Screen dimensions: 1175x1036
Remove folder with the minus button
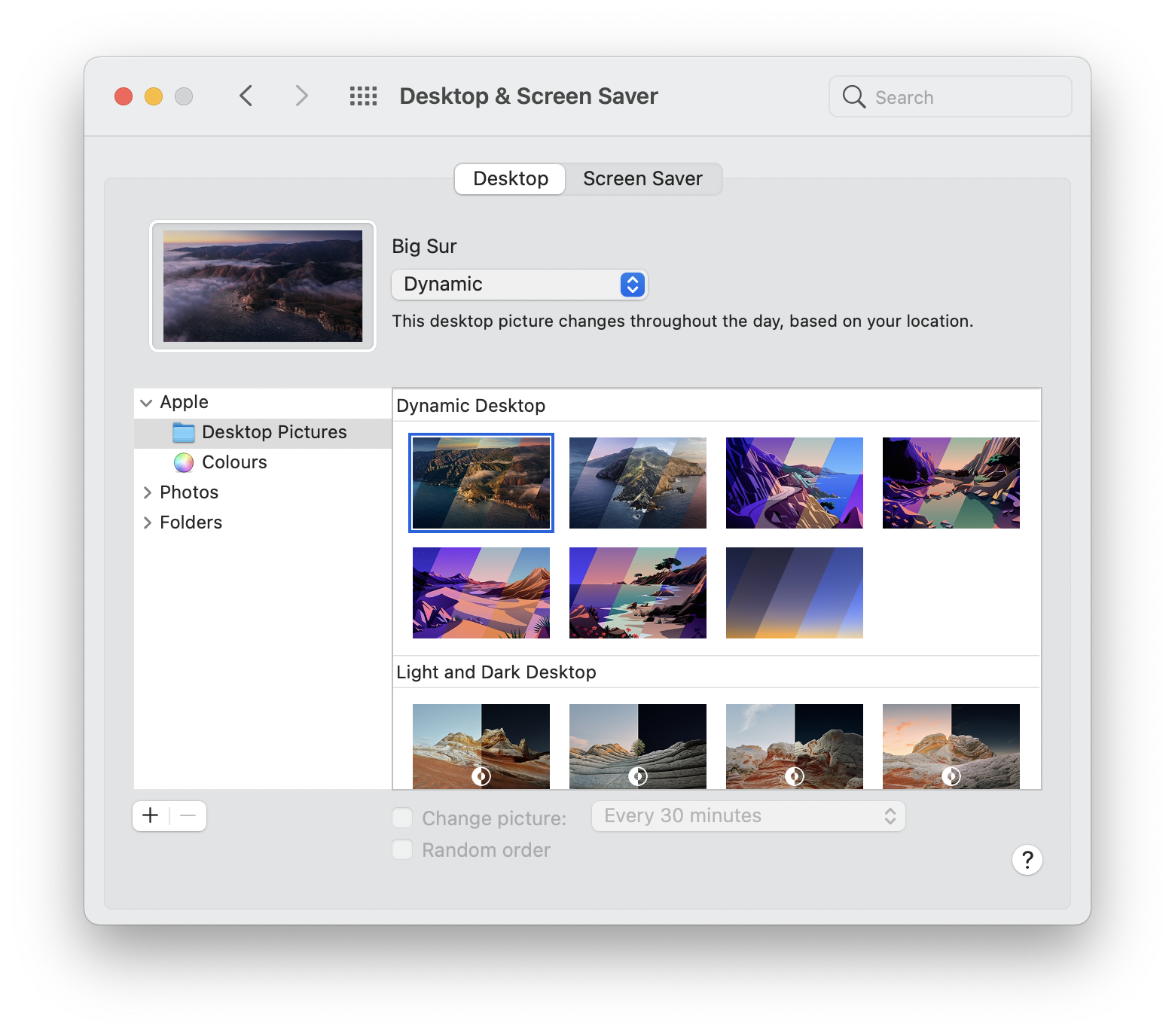pos(188,816)
